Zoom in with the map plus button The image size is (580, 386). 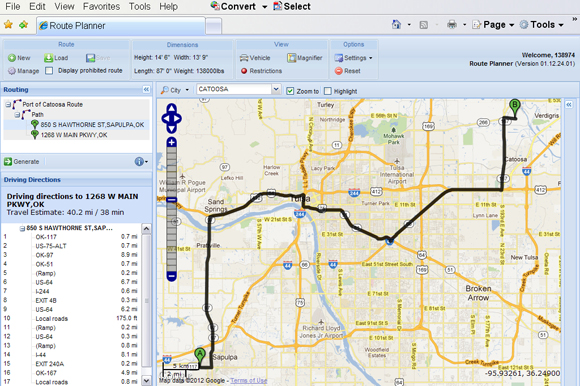(171, 142)
